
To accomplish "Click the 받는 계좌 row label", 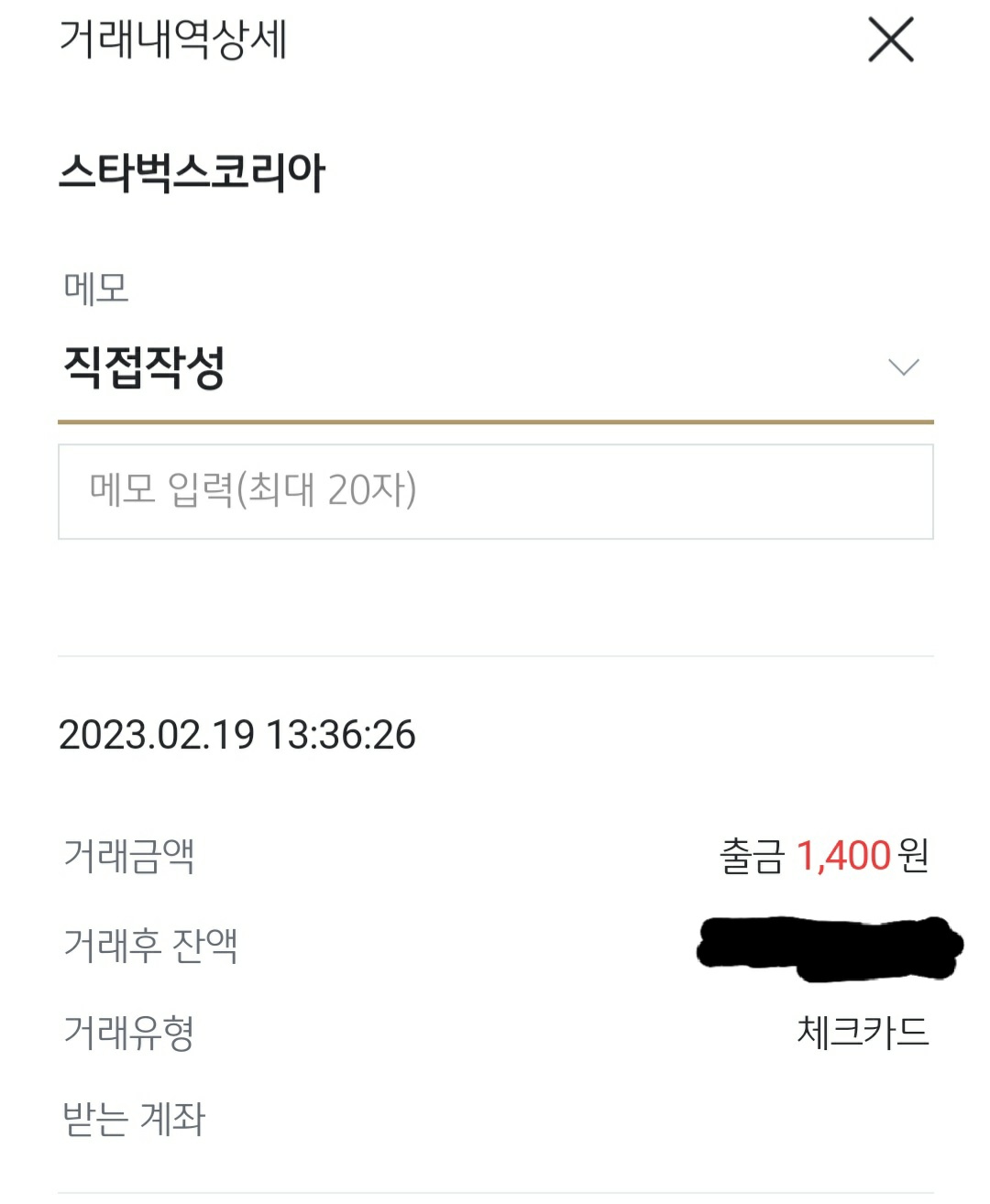I will coord(134,1119).
